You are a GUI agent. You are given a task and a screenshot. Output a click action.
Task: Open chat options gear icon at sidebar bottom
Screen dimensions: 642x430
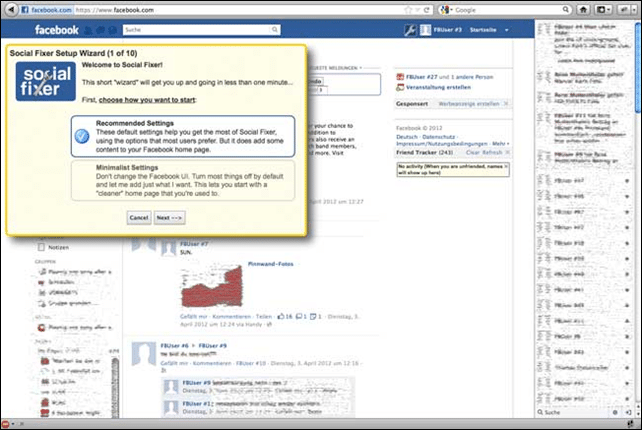pyautogui.click(x=615, y=412)
